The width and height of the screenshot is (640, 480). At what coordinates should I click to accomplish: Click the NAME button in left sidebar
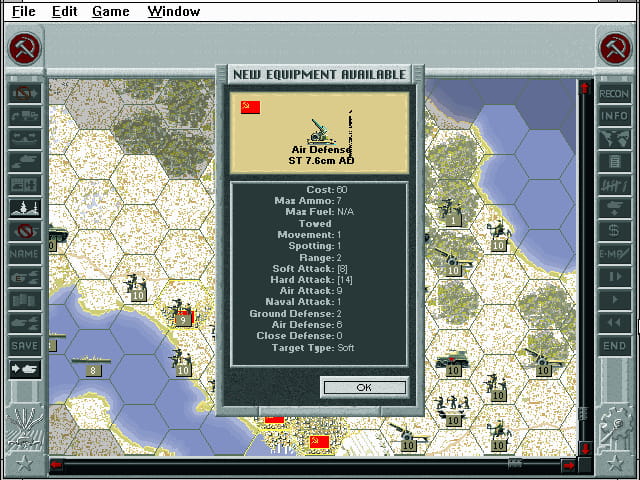(24, 254)
